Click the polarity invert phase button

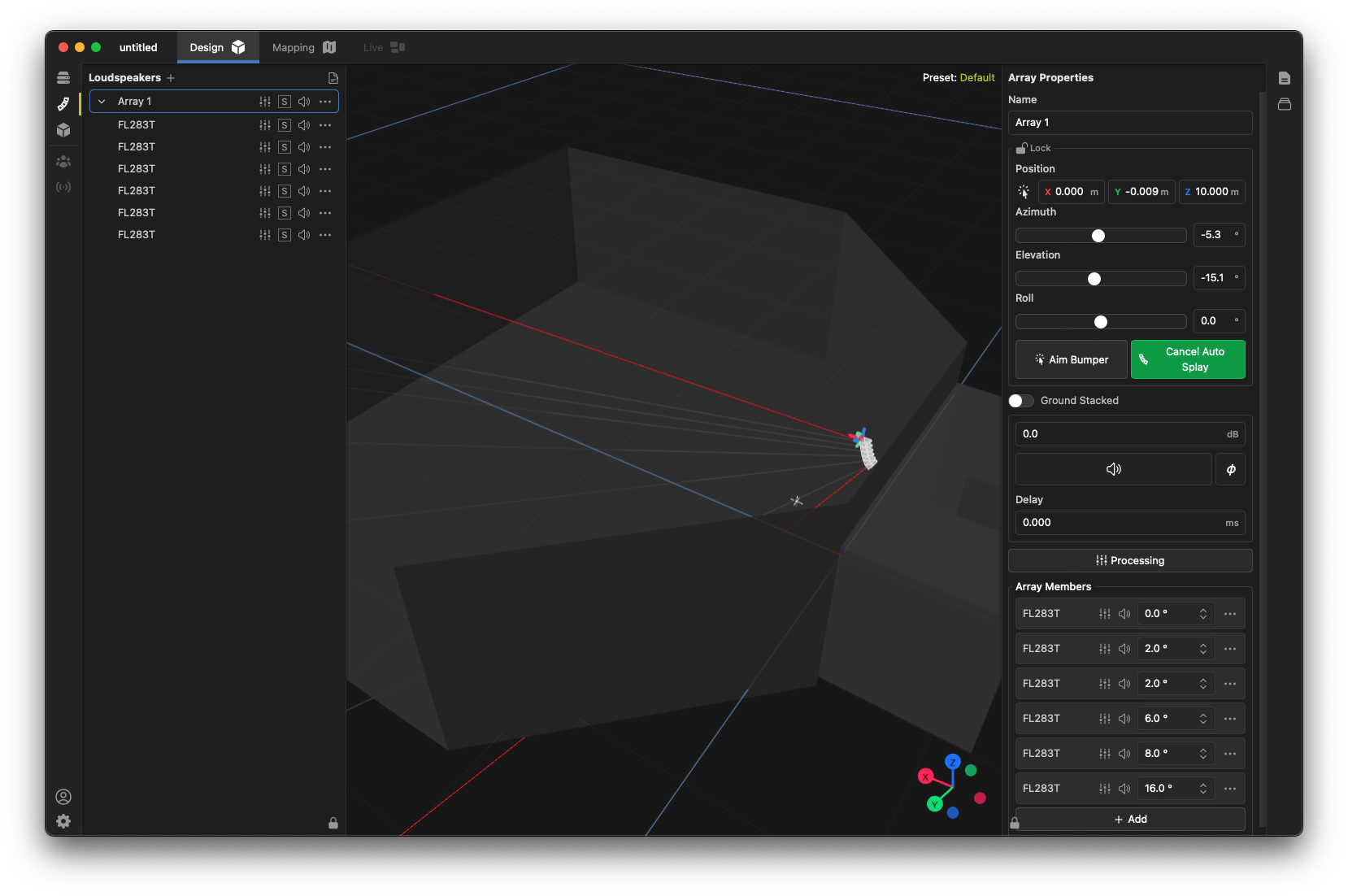coord(1230,469)
